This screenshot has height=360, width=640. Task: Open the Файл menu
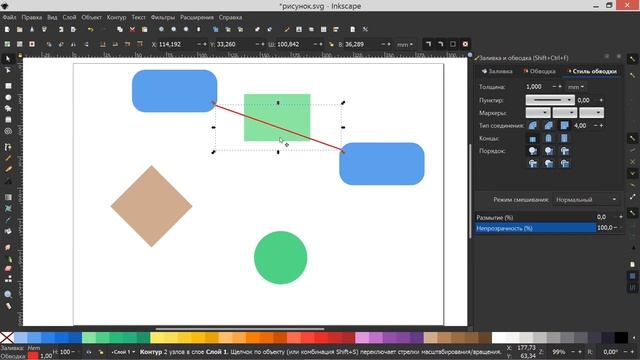coord(9,18)
